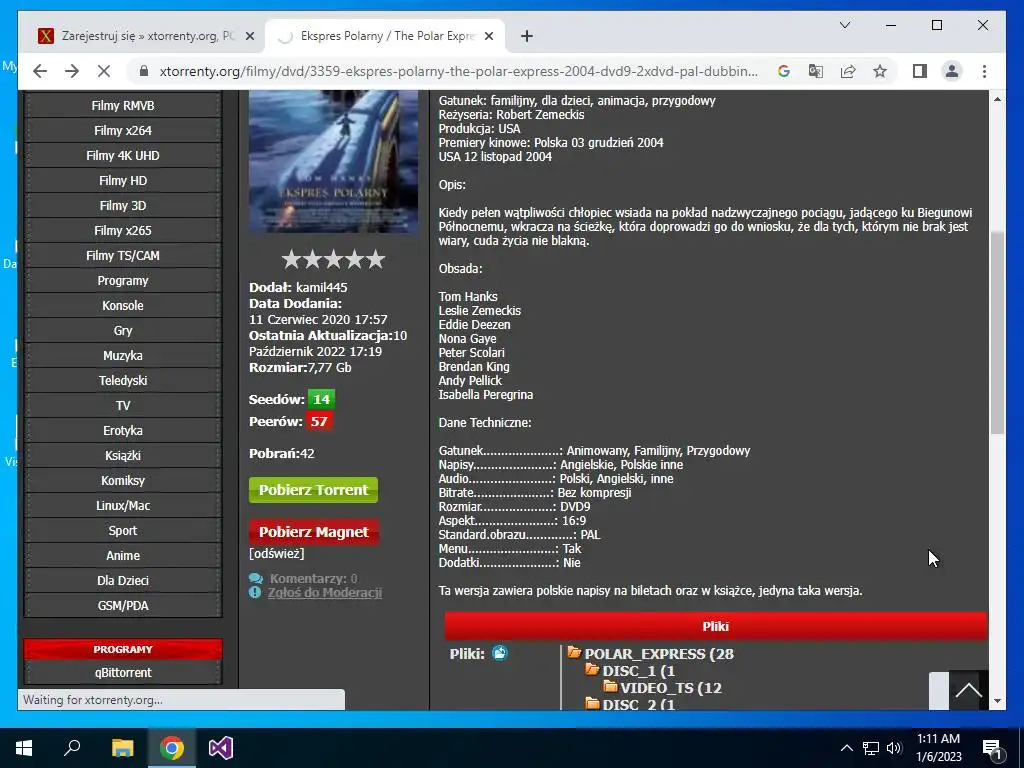Close the Zarejestruj się tab

(249, 36)
